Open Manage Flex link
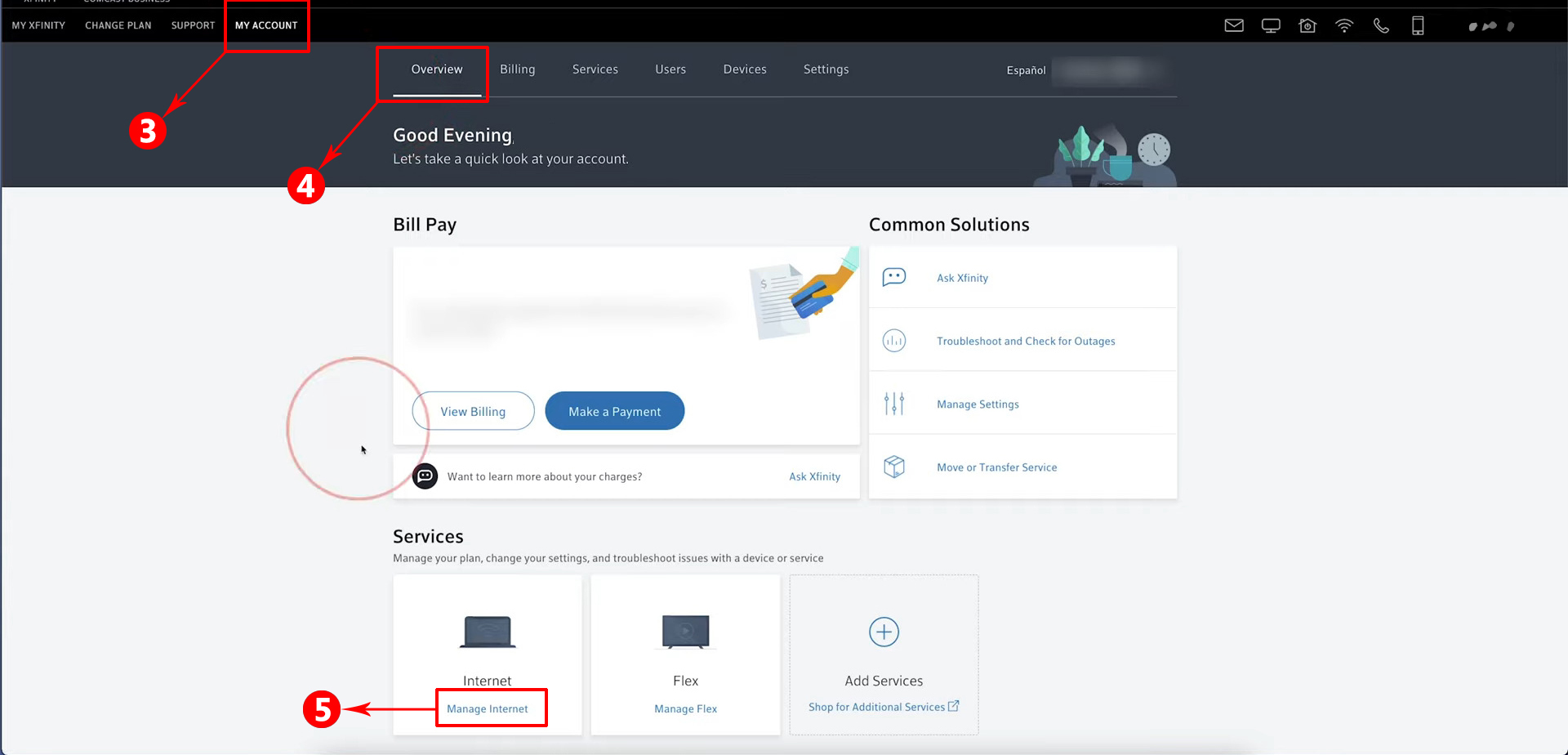Screen dimensions: 1568x755 click(x=685, y=708)
